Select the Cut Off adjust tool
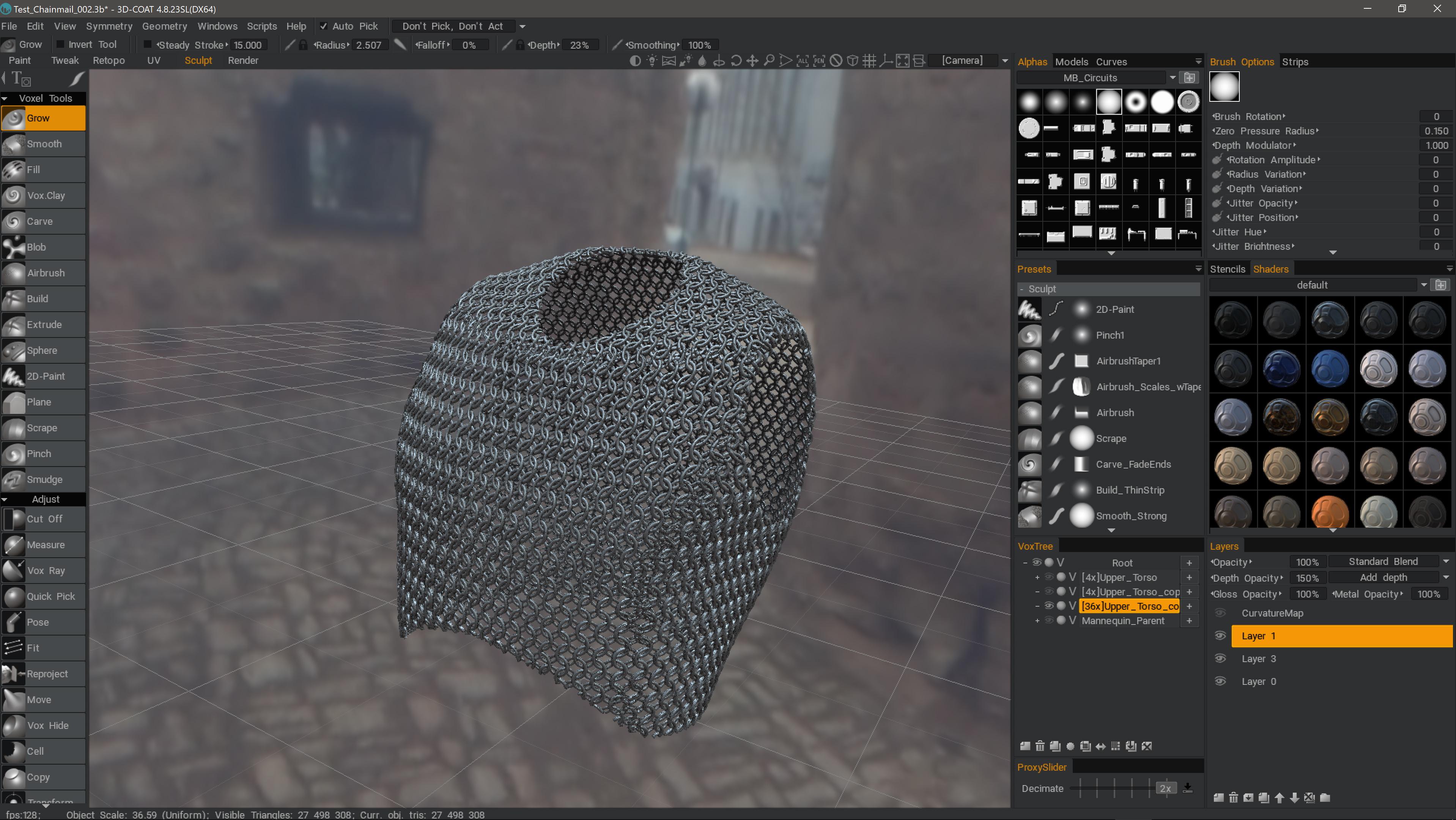 coord(44,519)
